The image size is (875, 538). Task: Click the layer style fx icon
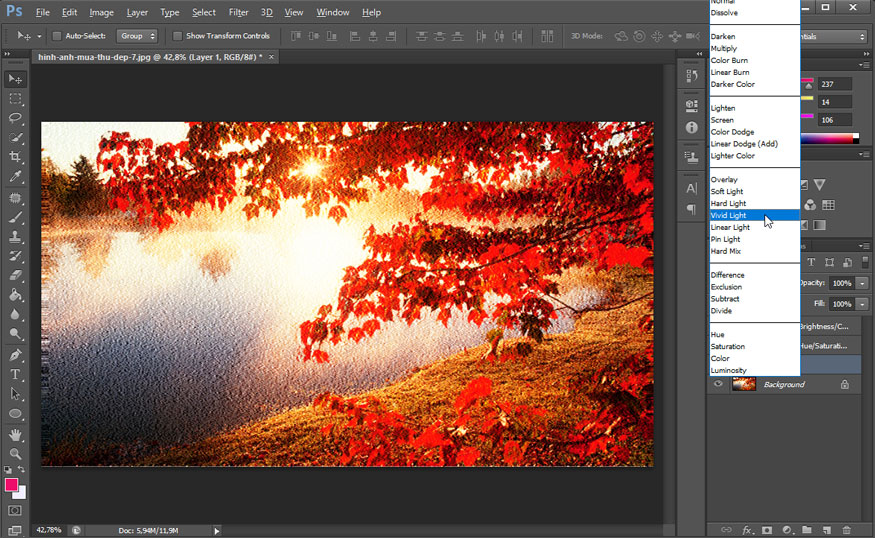(x=747, y=530)
